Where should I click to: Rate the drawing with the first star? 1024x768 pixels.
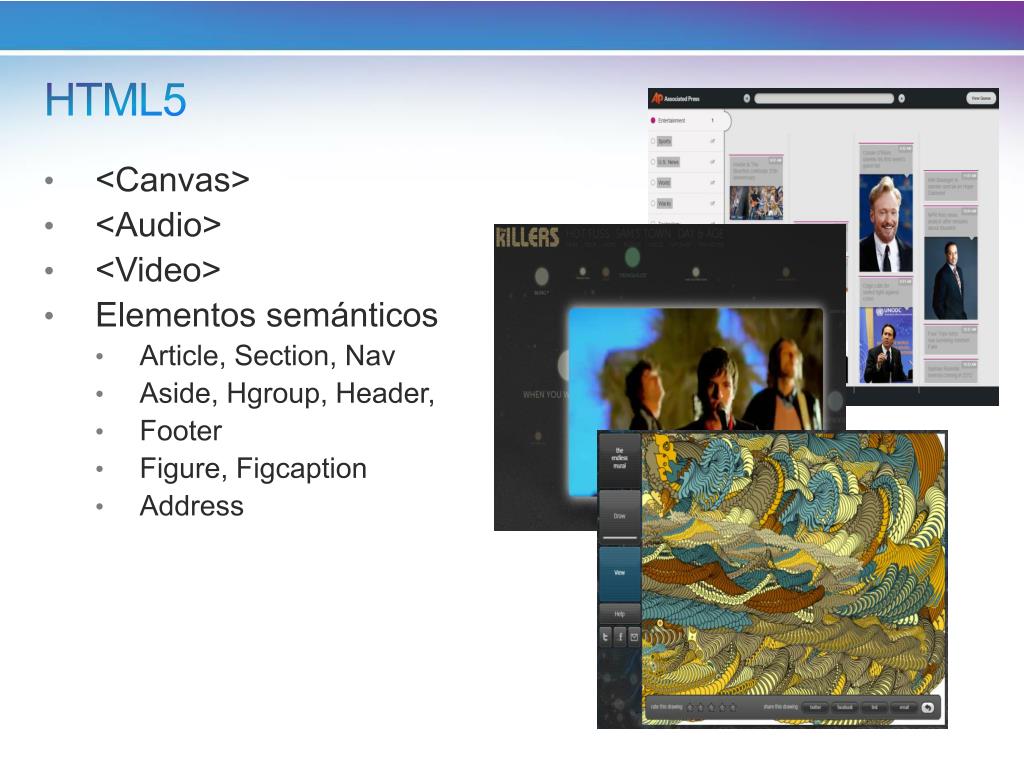click(x=690, y=707)
